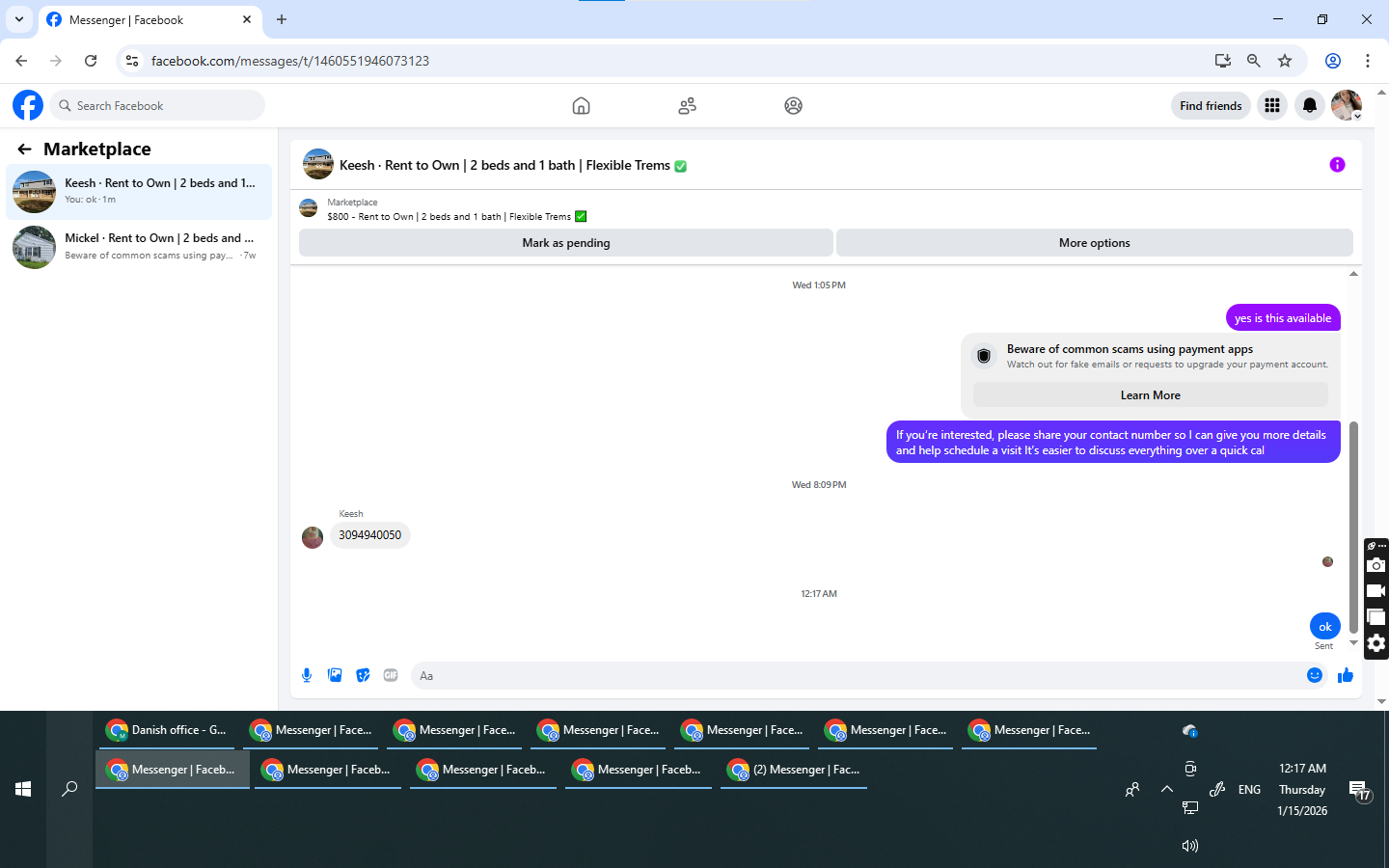Click the gallery stack icon on floating toolbar
The width and height of the screenshot is (1389, 868).
coord(1376,617)
